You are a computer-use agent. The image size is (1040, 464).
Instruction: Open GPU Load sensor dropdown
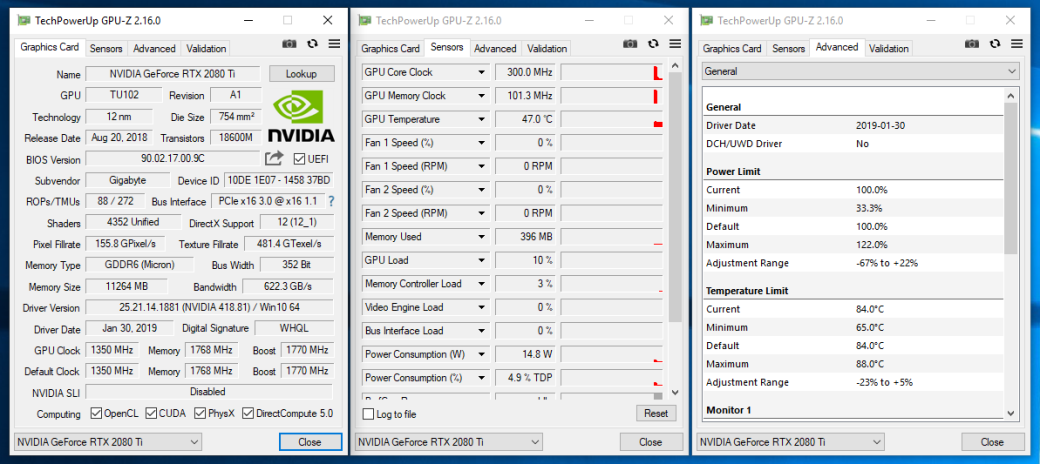tap(482, 261)
